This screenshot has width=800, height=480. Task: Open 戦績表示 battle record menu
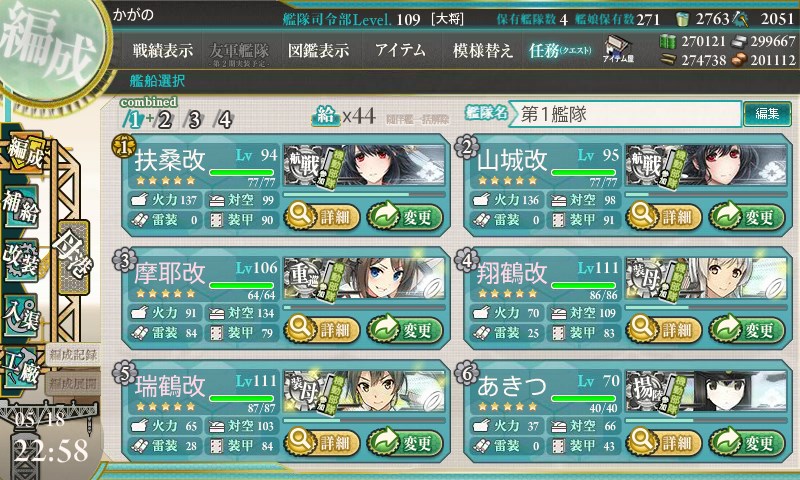pyautogui.click(x=163, y=50)
